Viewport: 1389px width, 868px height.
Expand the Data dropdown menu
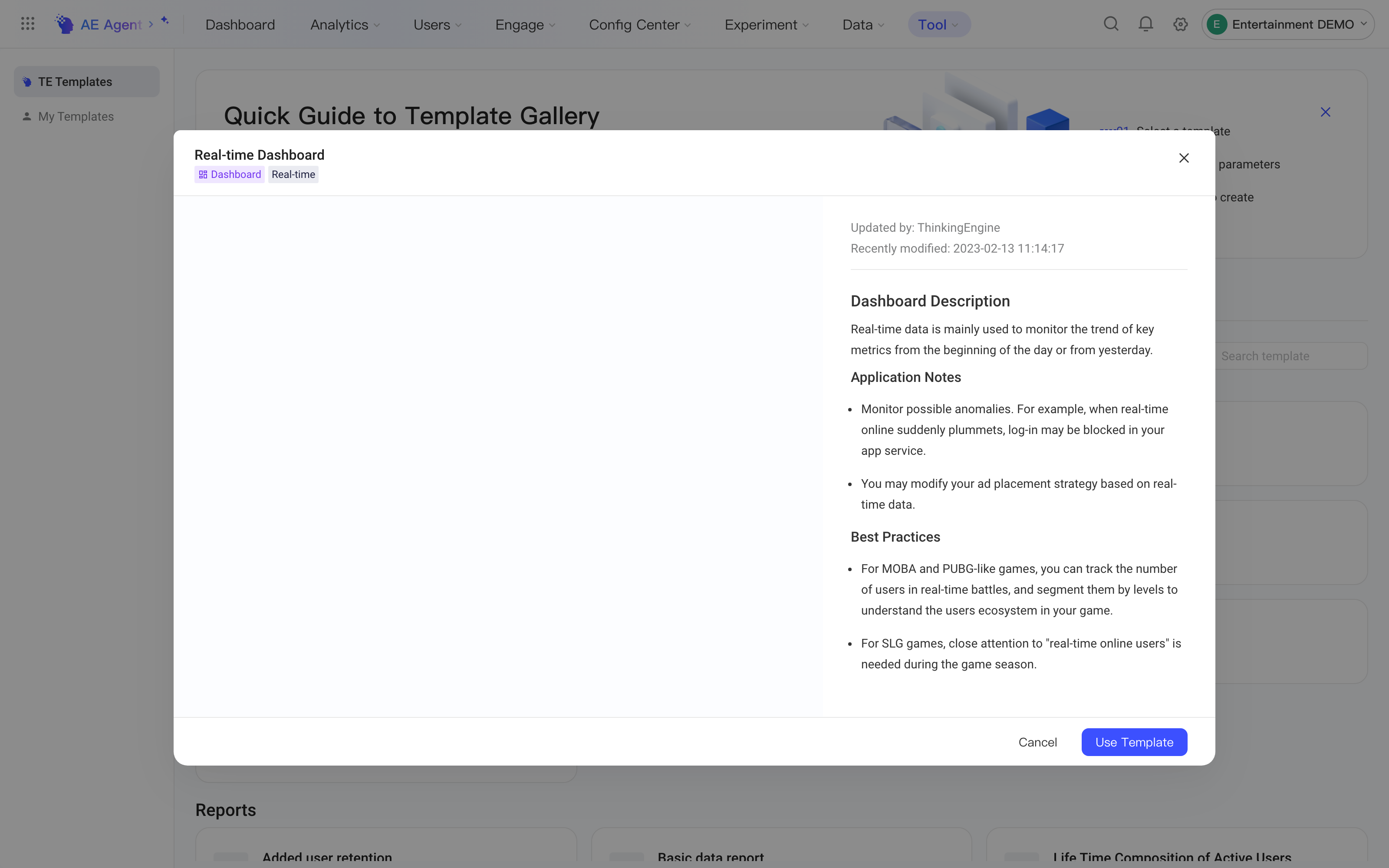(863, 25)
